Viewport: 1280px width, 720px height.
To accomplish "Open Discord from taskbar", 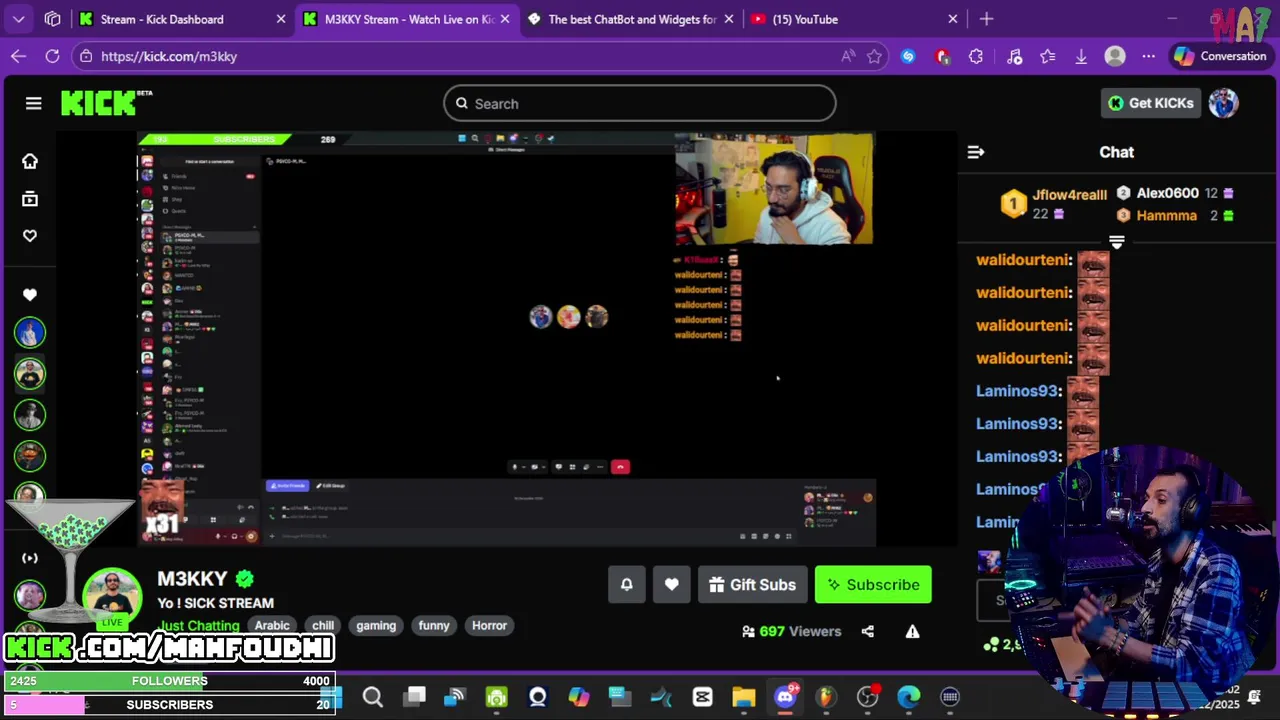I will coord(785,697).
